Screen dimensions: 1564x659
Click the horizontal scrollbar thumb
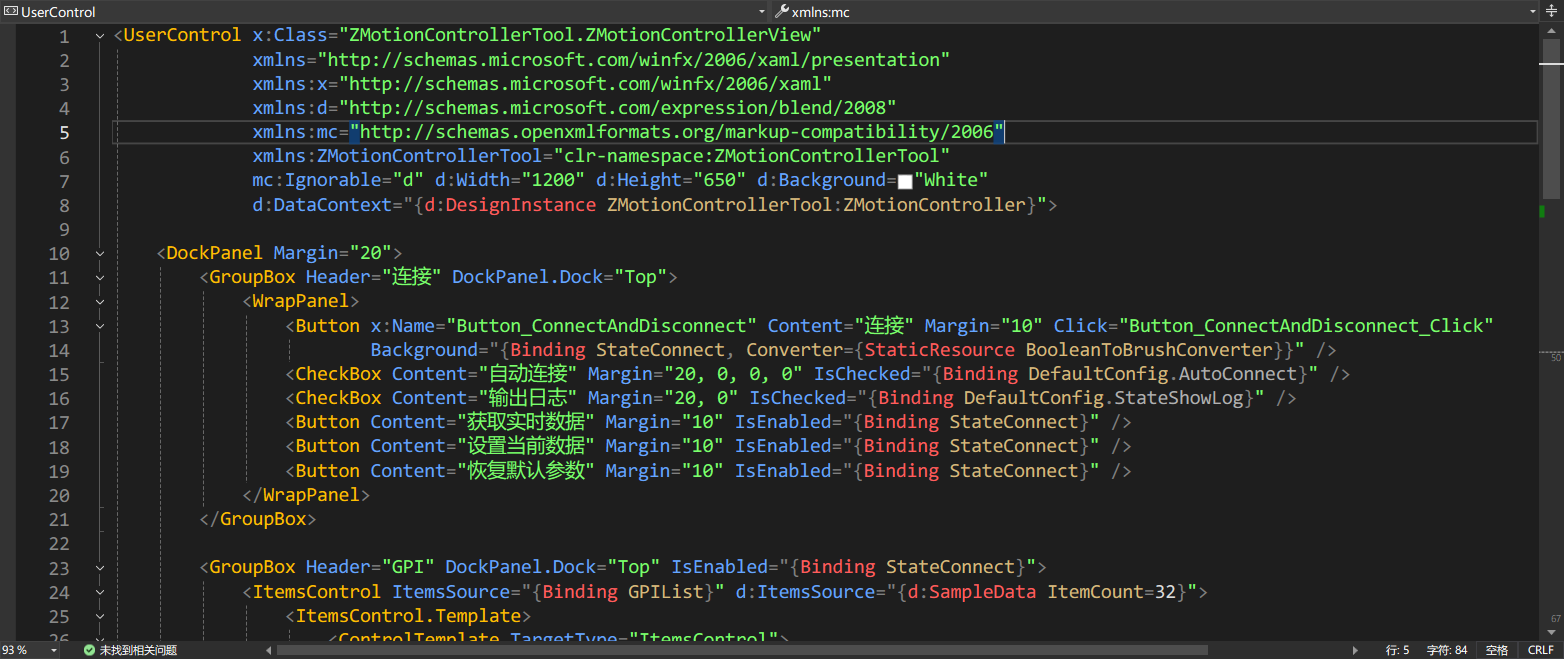pyautogui.click(x=740, y=650)
